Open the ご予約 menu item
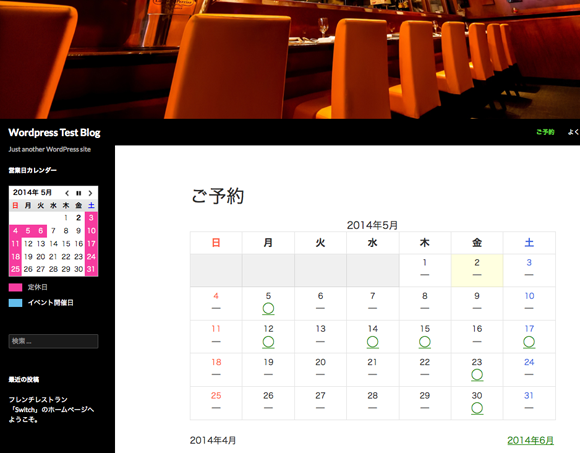580x453 pixels. pos(545,132)
